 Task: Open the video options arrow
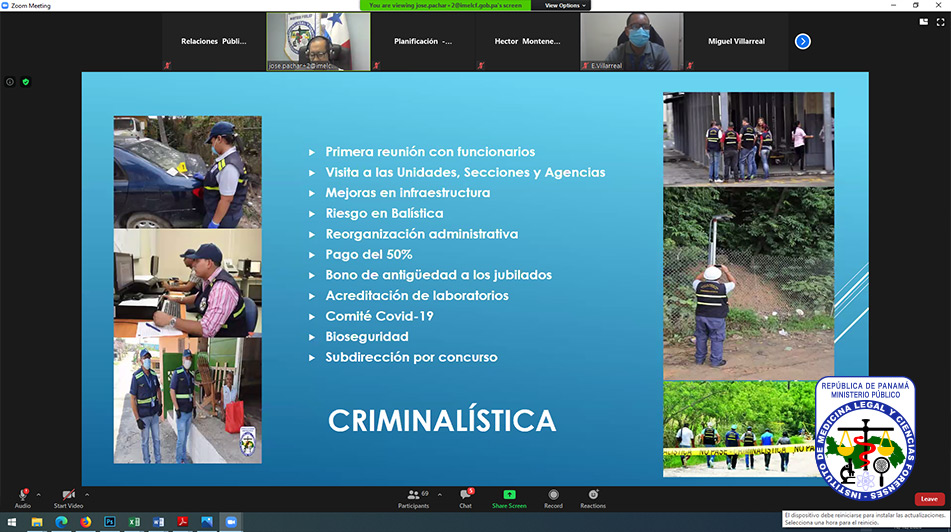[87, 495]
